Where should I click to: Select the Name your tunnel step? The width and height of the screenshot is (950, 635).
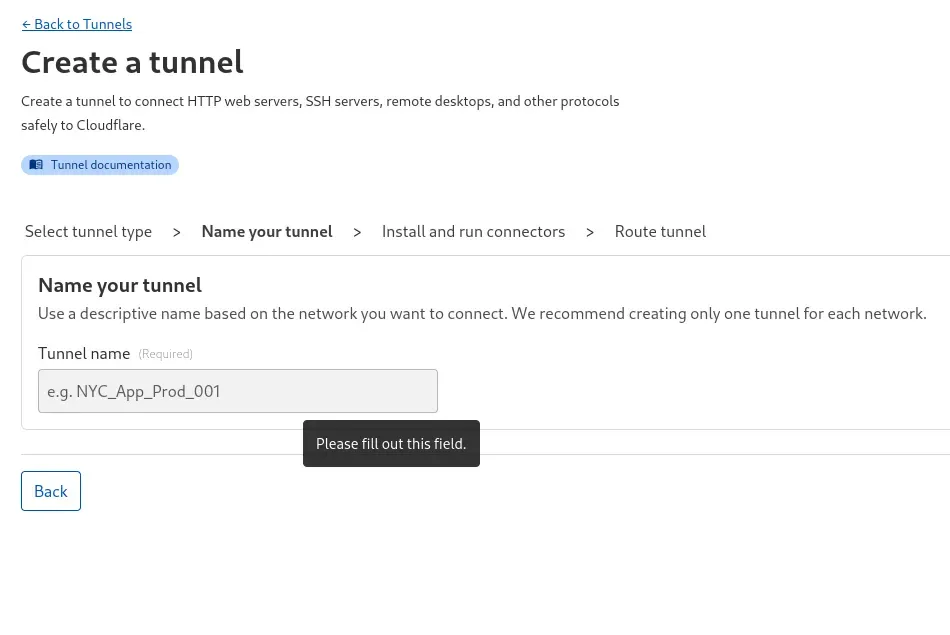[x=267, y=231]
